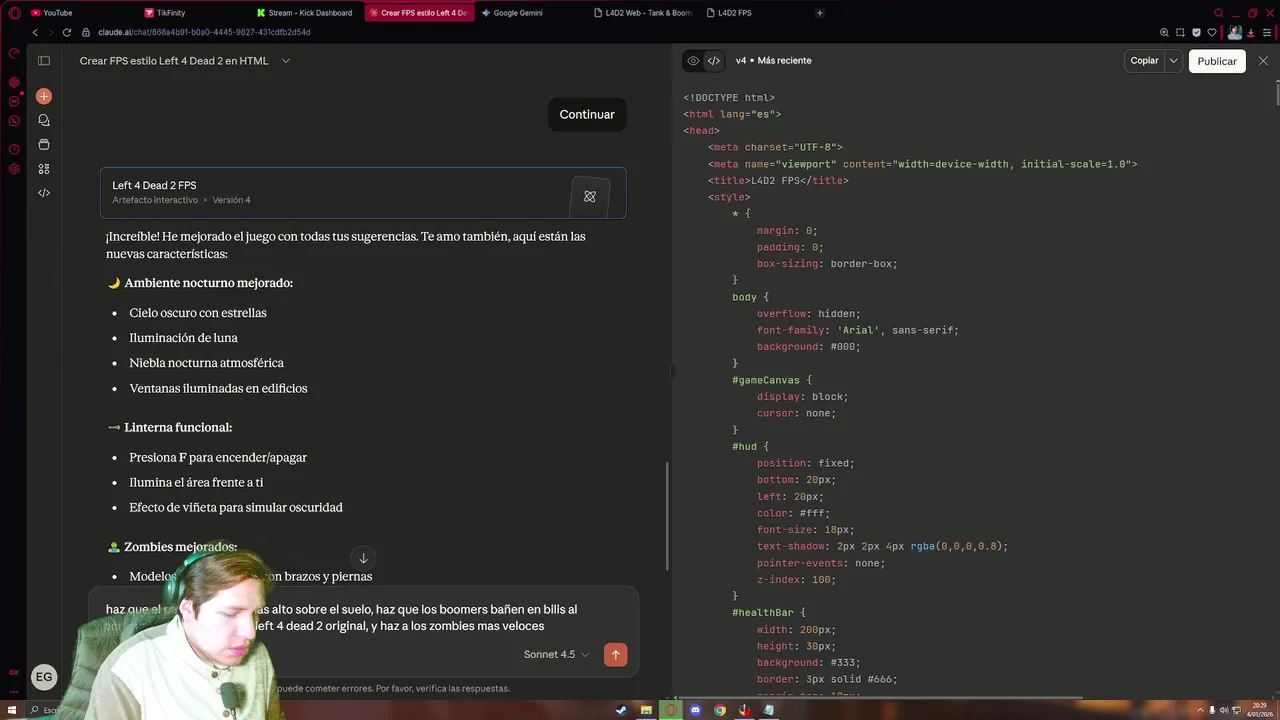Open the browser downloads icon
Image resolution: width=1280 pixels, height=720 pixels.
tap(1251, 32)
